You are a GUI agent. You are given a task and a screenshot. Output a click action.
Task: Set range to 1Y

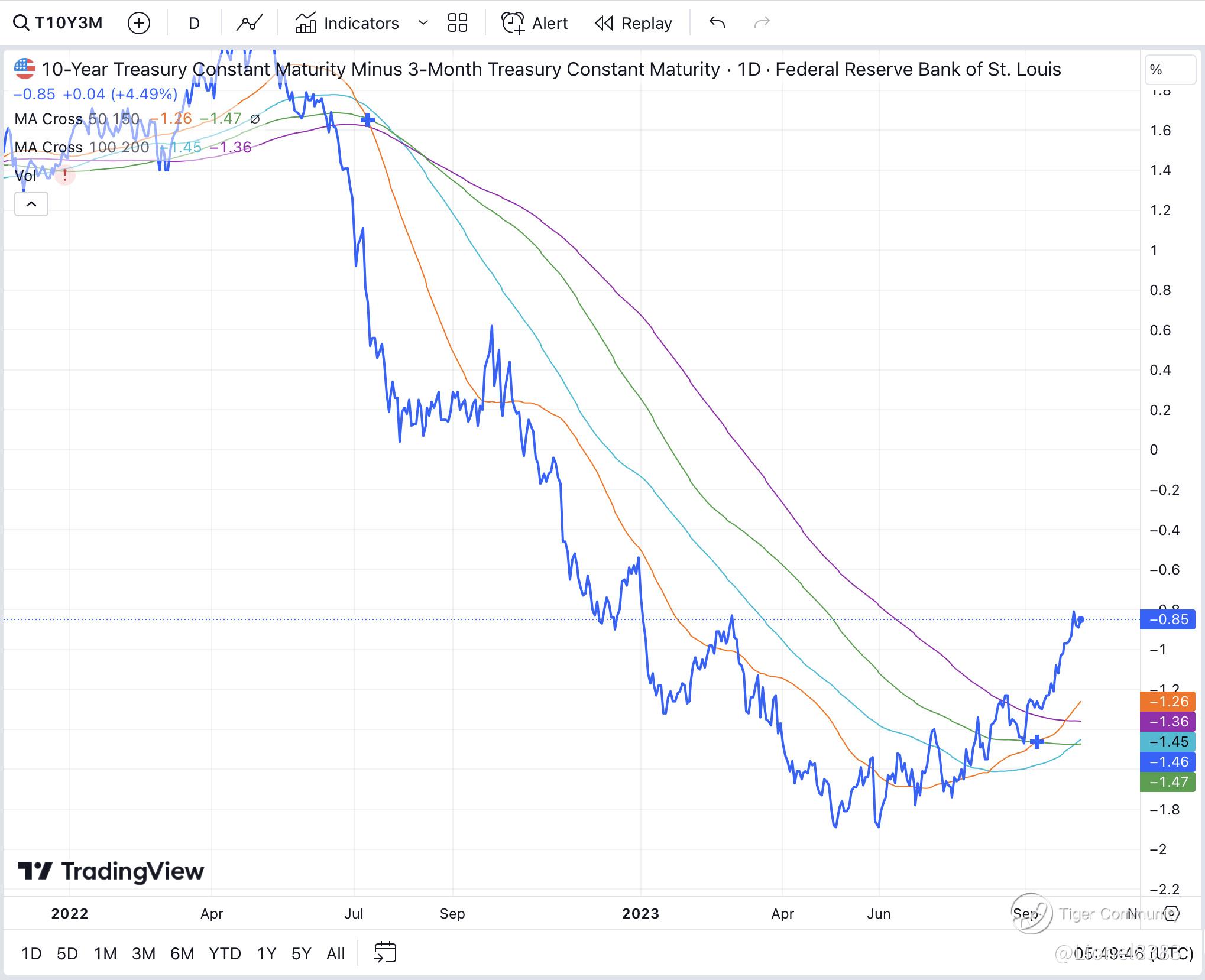(266, 953)
